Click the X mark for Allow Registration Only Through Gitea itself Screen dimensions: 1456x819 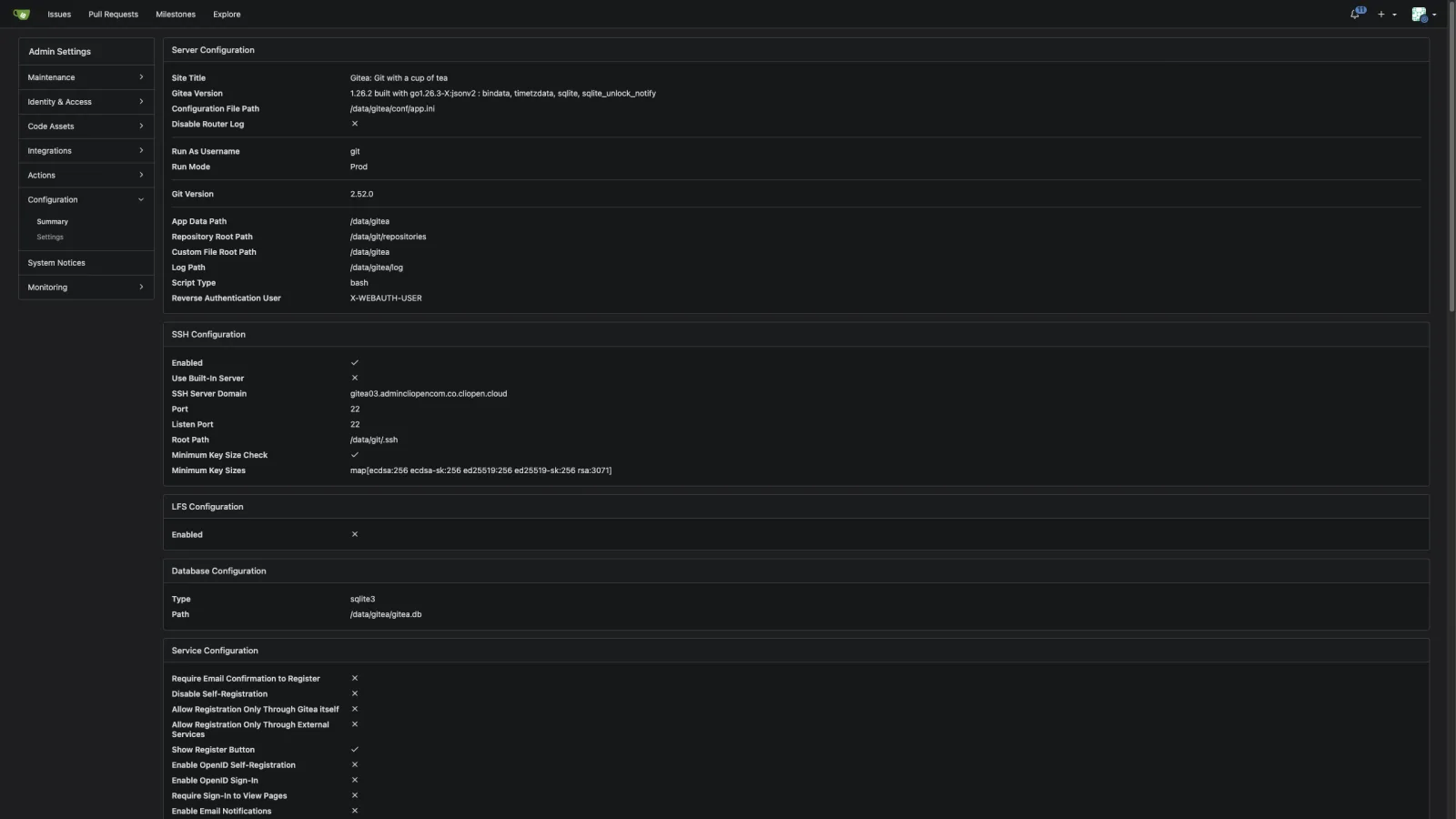pos(355,709)
